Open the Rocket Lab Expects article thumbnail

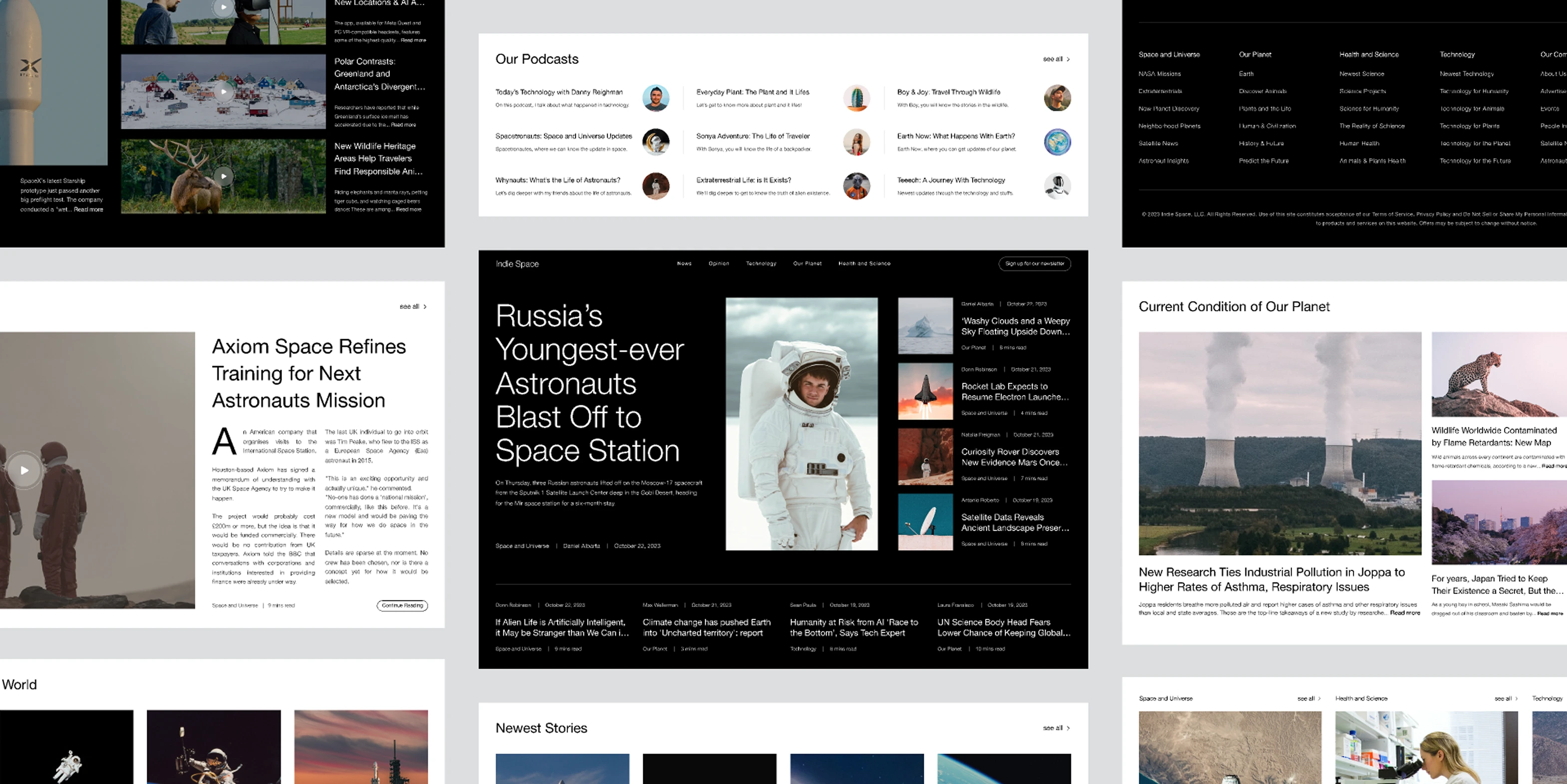(x=925, y=392)
